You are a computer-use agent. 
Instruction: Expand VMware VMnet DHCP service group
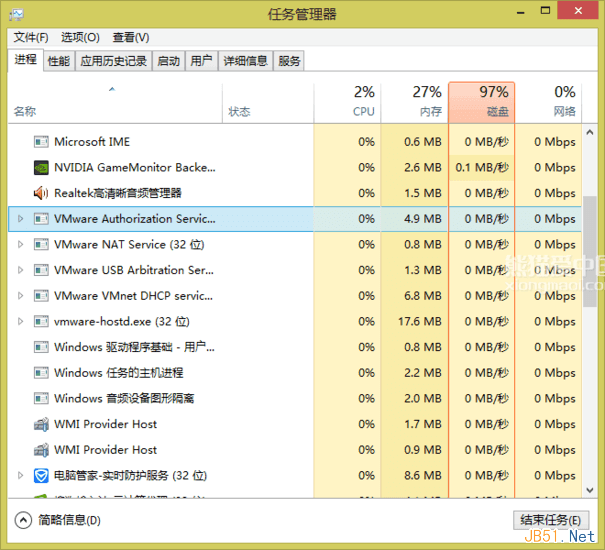click(x=20, y=296)
